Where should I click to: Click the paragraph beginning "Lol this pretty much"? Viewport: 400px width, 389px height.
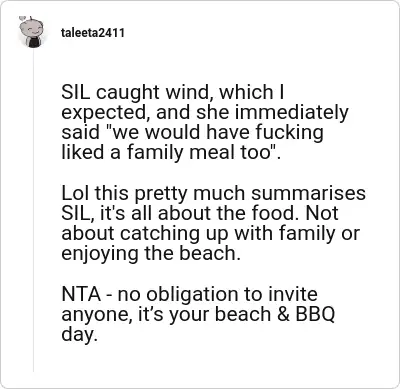click(213, 223)
